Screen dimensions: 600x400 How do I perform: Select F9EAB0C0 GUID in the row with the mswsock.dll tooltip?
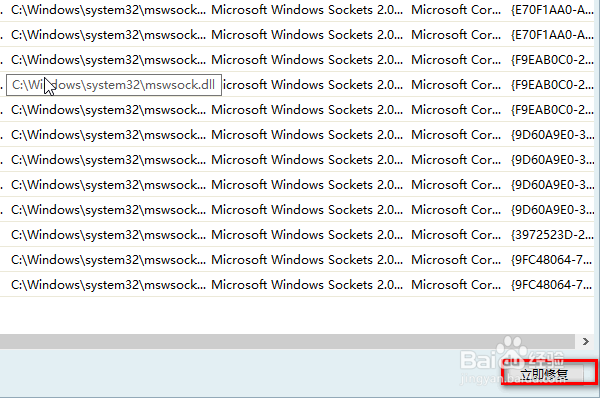(552, 85)
